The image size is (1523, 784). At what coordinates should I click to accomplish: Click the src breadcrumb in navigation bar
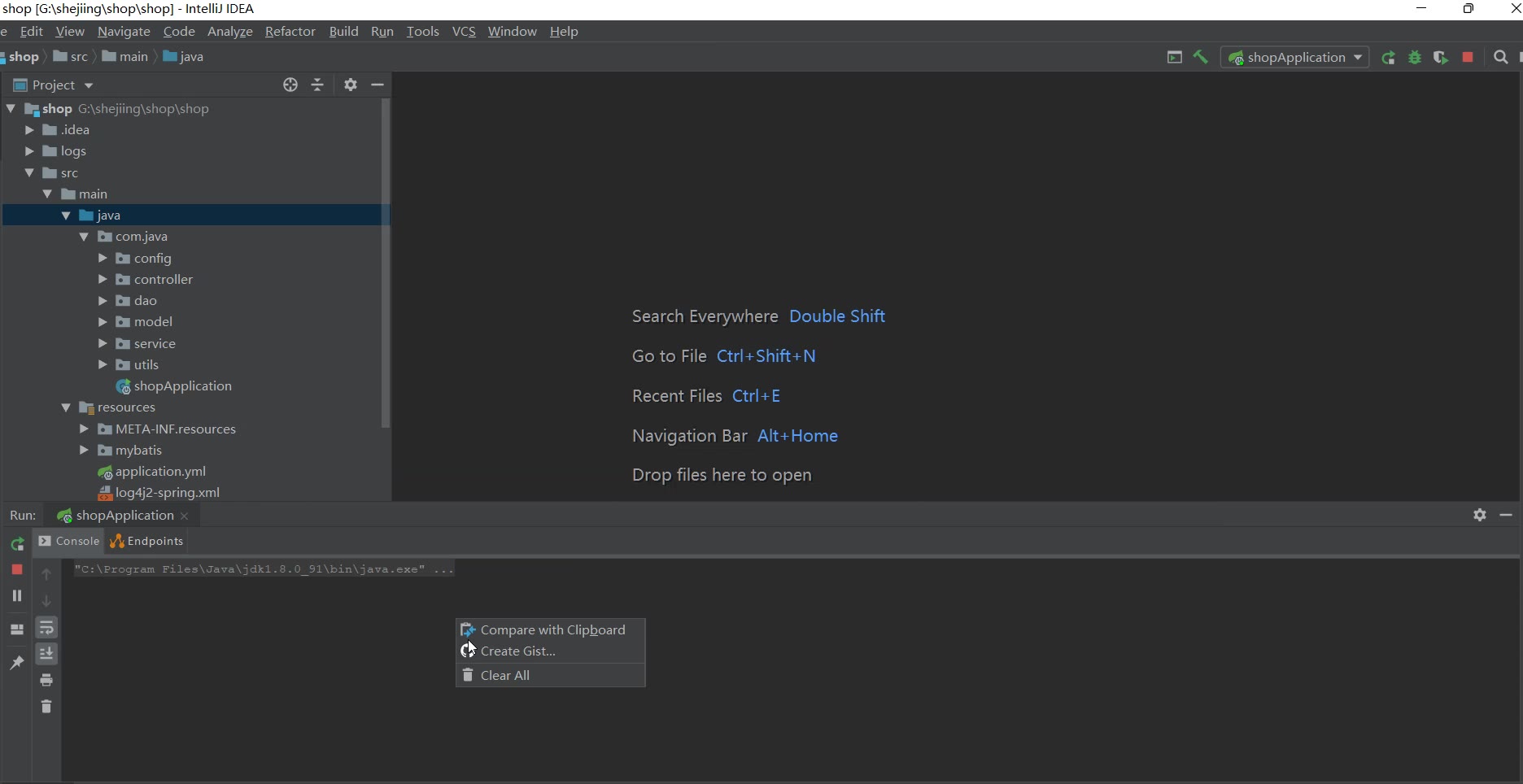(71, 56)
